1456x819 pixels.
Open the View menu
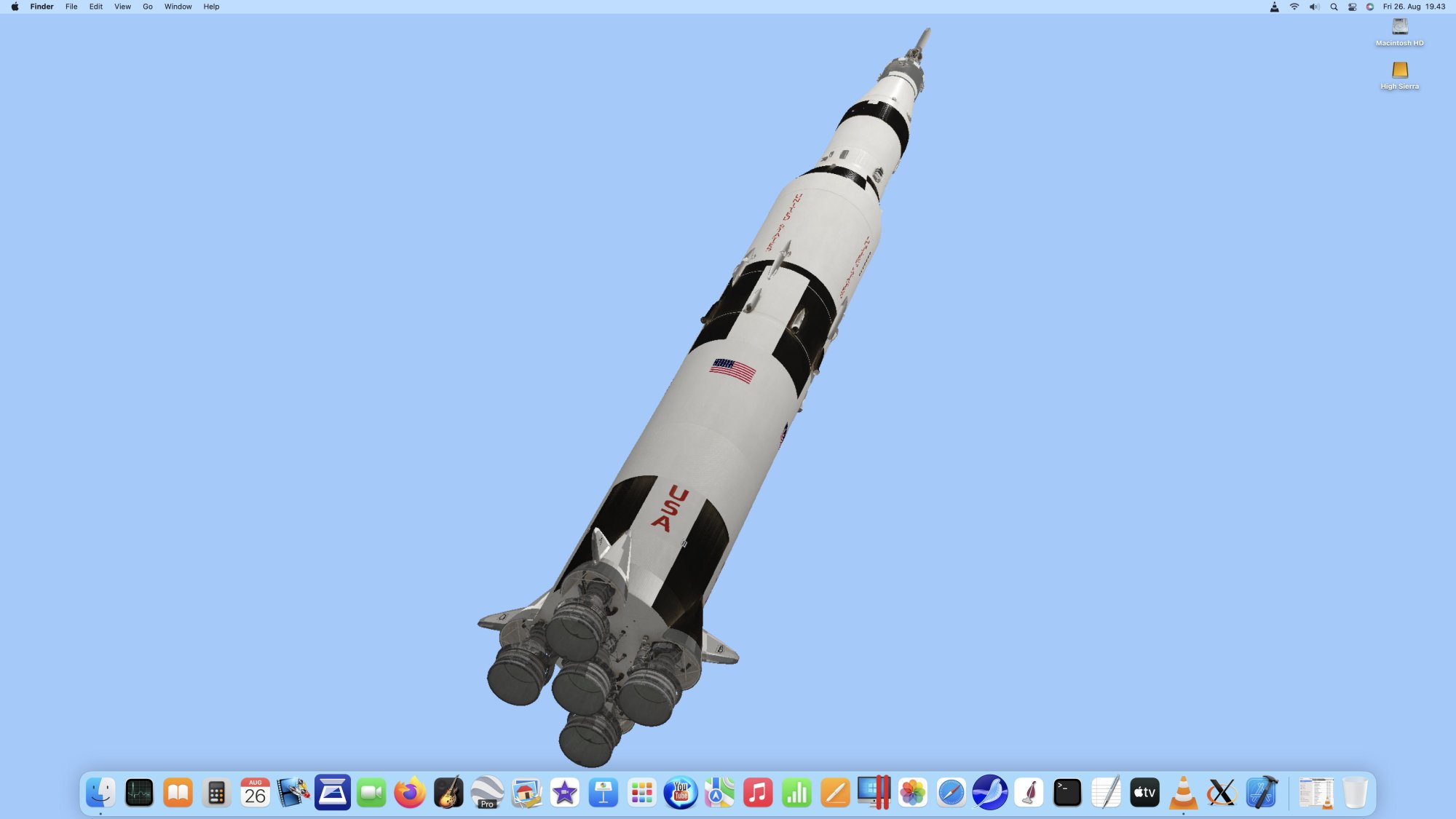[122, 7]
